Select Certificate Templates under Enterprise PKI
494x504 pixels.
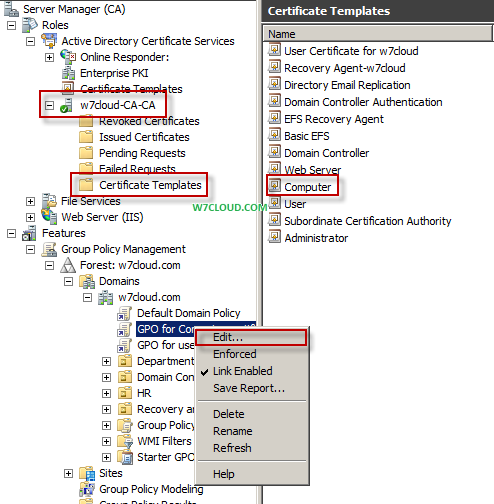click(x=131, y=89)
